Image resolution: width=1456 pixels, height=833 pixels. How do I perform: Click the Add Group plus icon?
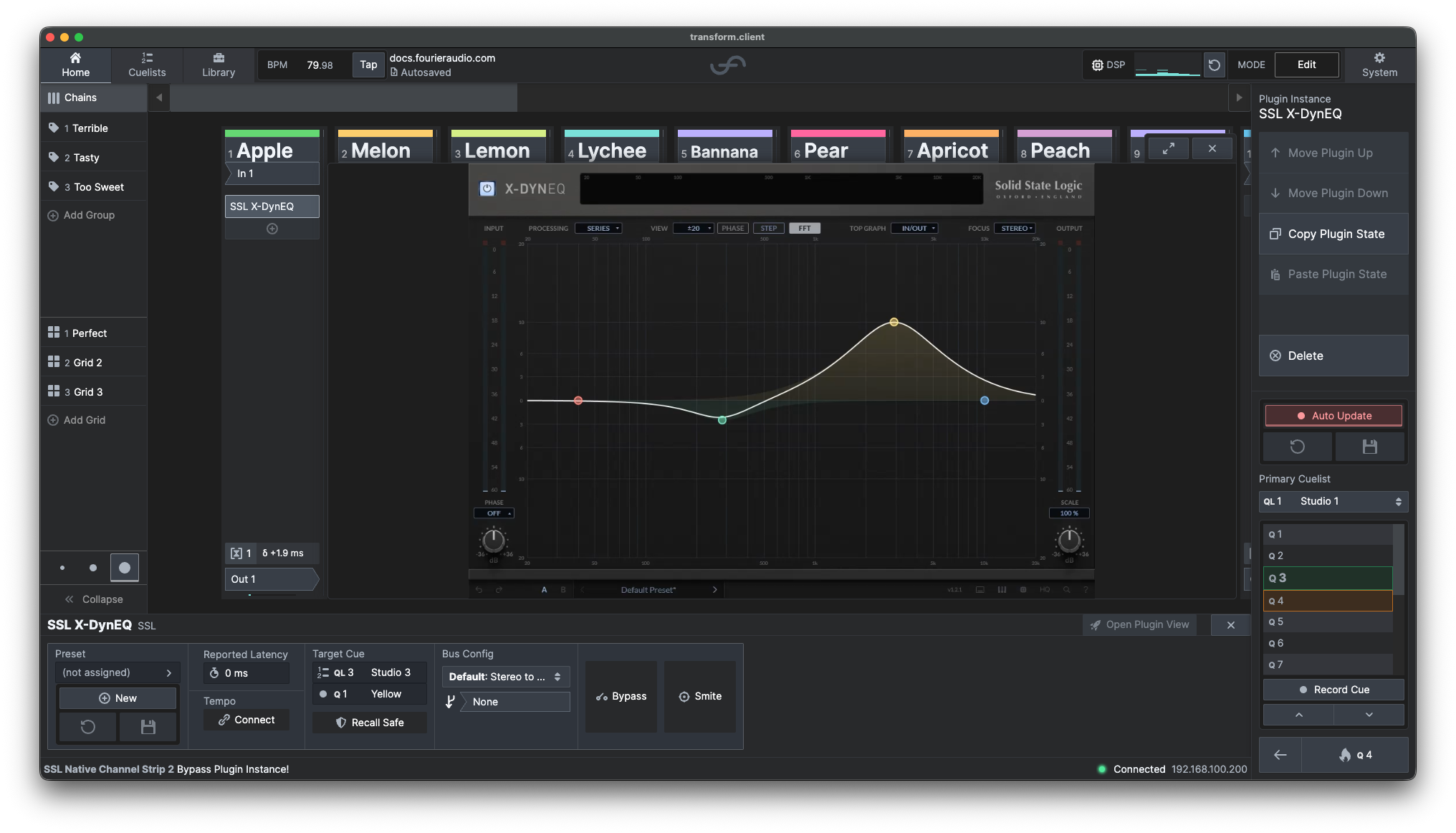coord(53,215)
